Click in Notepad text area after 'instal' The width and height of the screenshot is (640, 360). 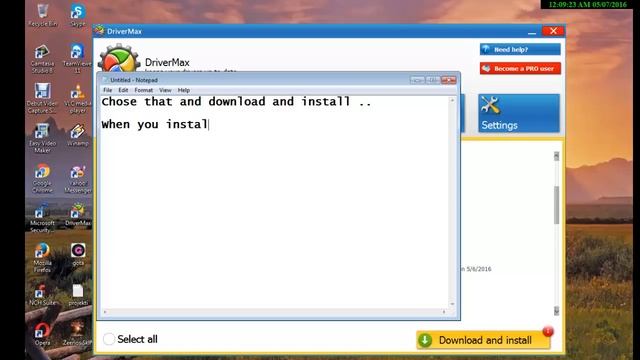pos(209,124)
